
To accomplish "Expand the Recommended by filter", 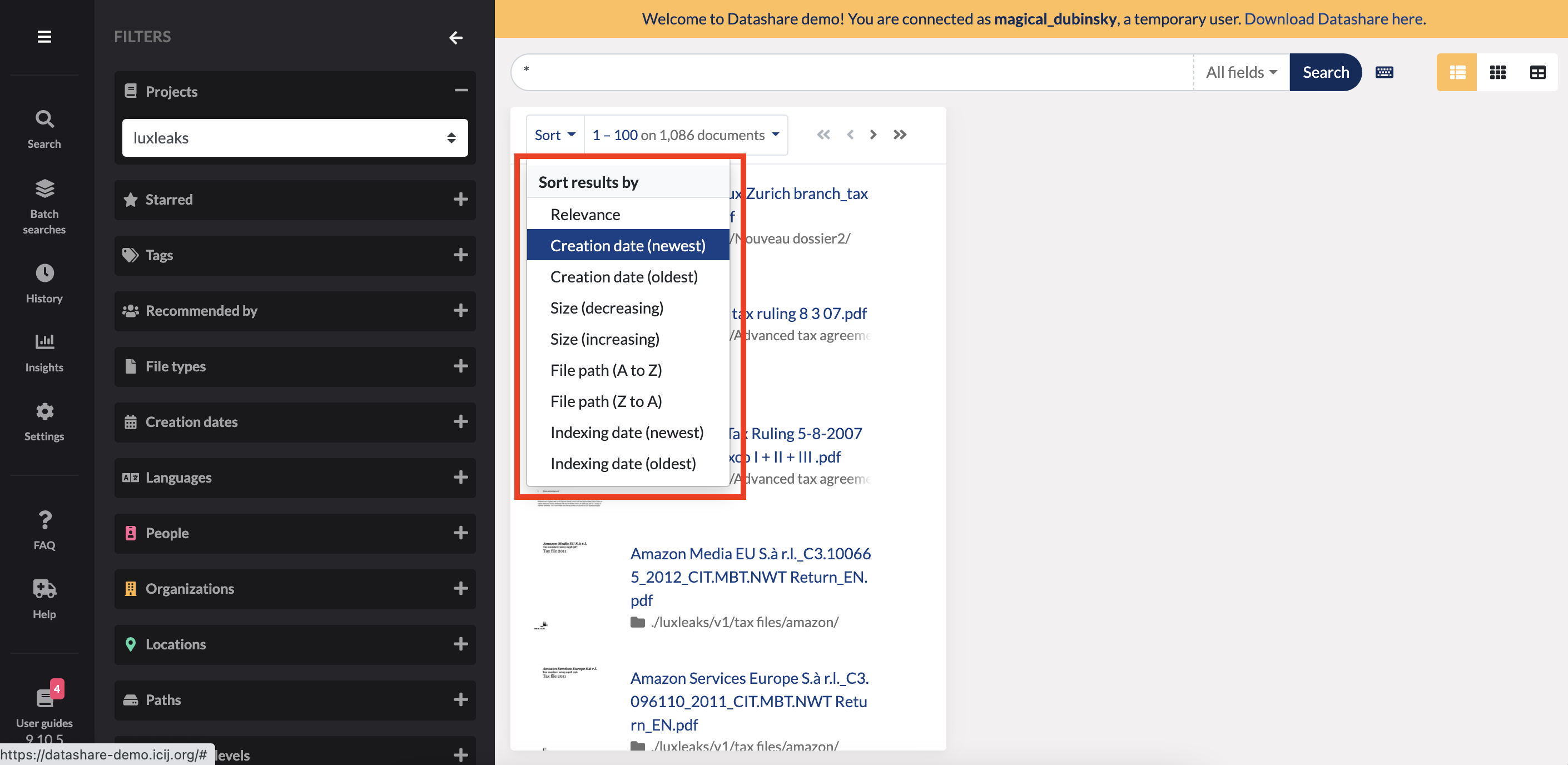I will (461, 310).
